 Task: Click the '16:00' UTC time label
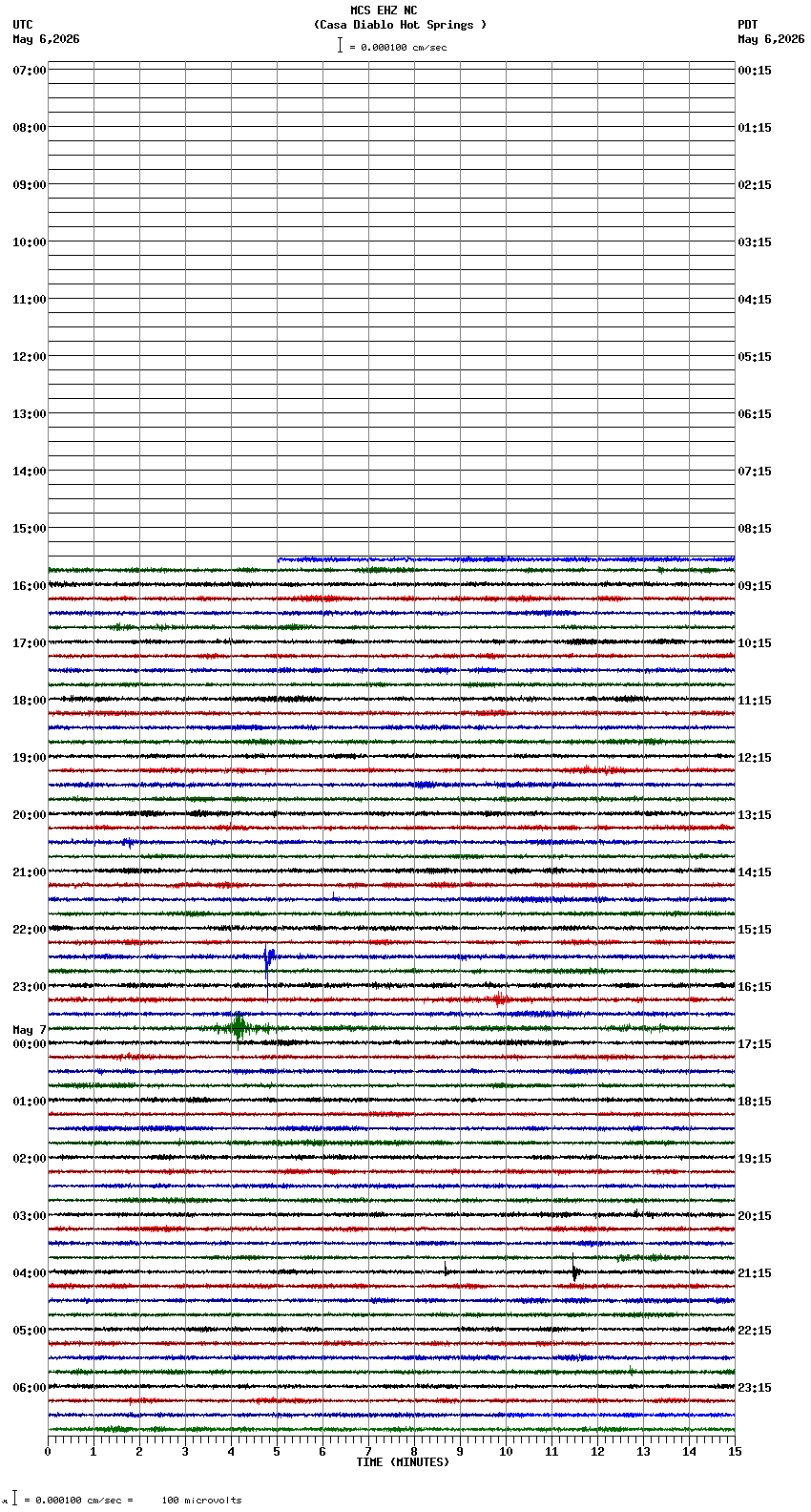tap(29, 586)
